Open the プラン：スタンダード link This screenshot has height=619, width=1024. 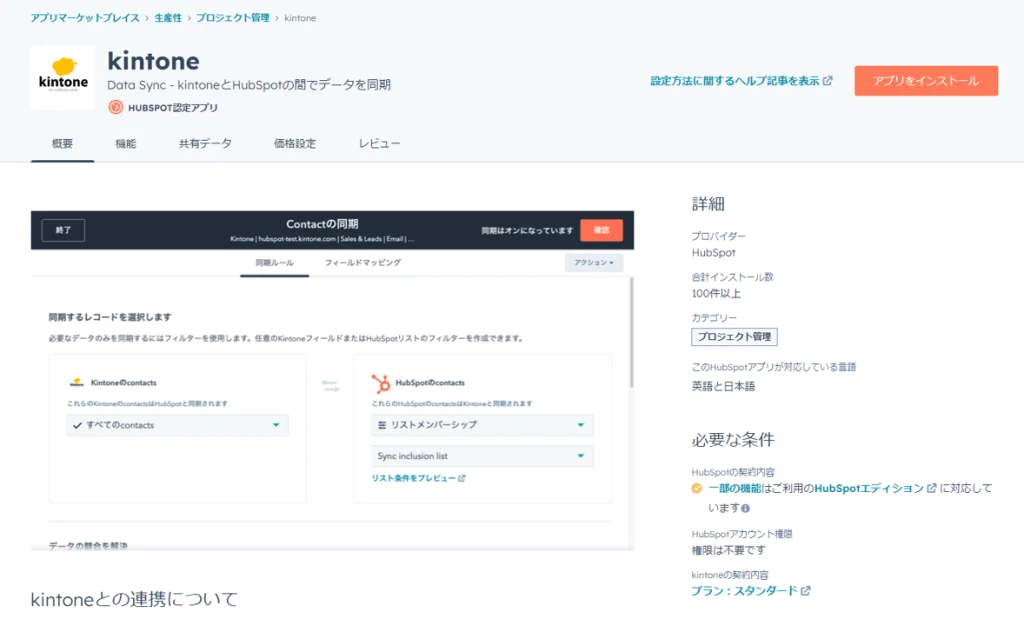[x=744, y=590]
